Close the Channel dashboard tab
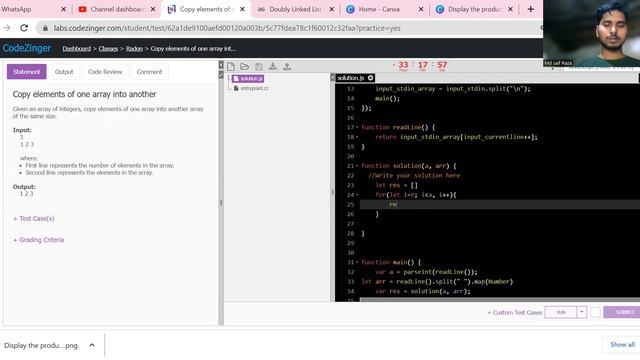This screenshot has width=640, height=360. (x=153, y=9)
